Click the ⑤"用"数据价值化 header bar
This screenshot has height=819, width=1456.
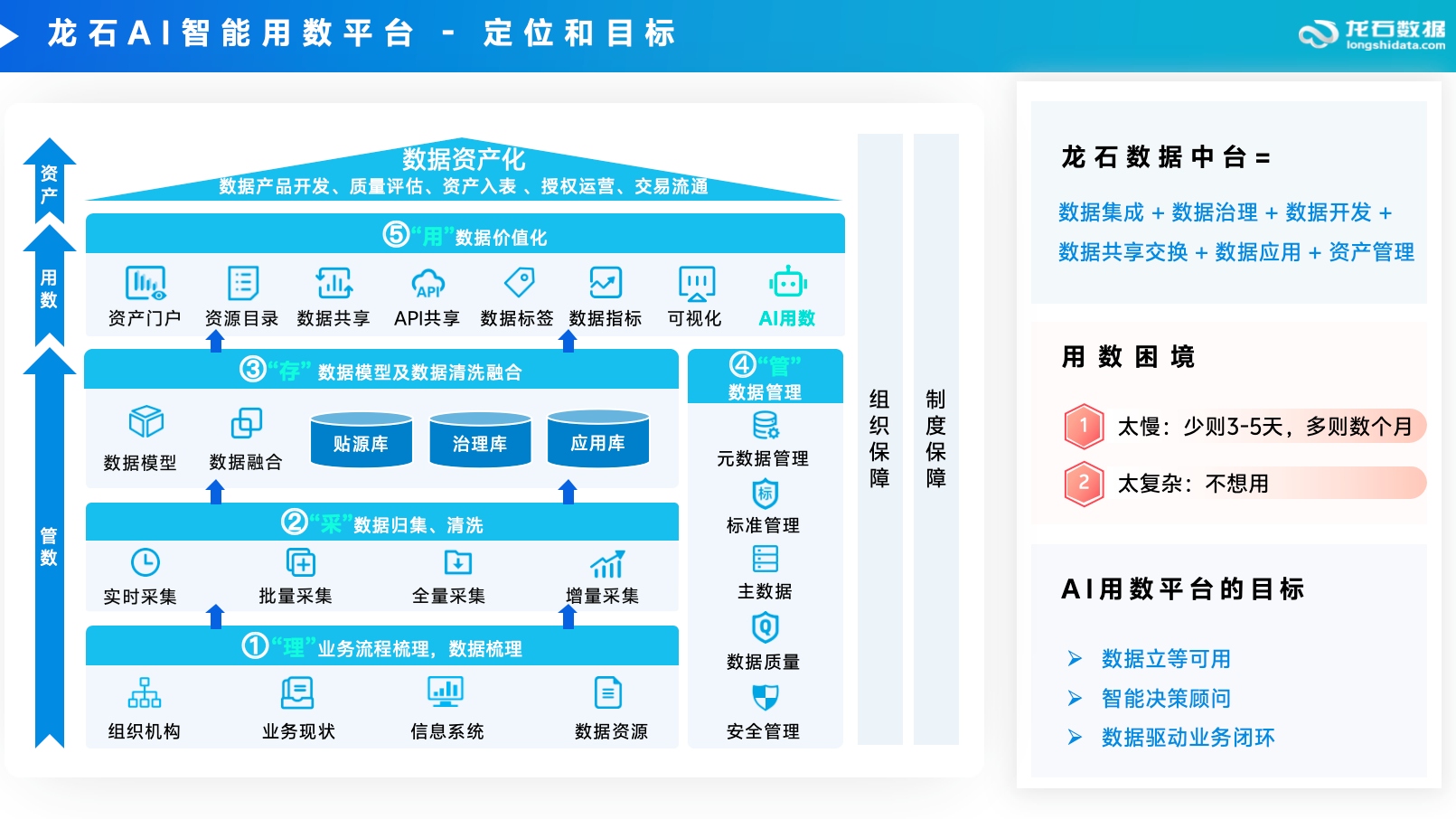point(465,234)
